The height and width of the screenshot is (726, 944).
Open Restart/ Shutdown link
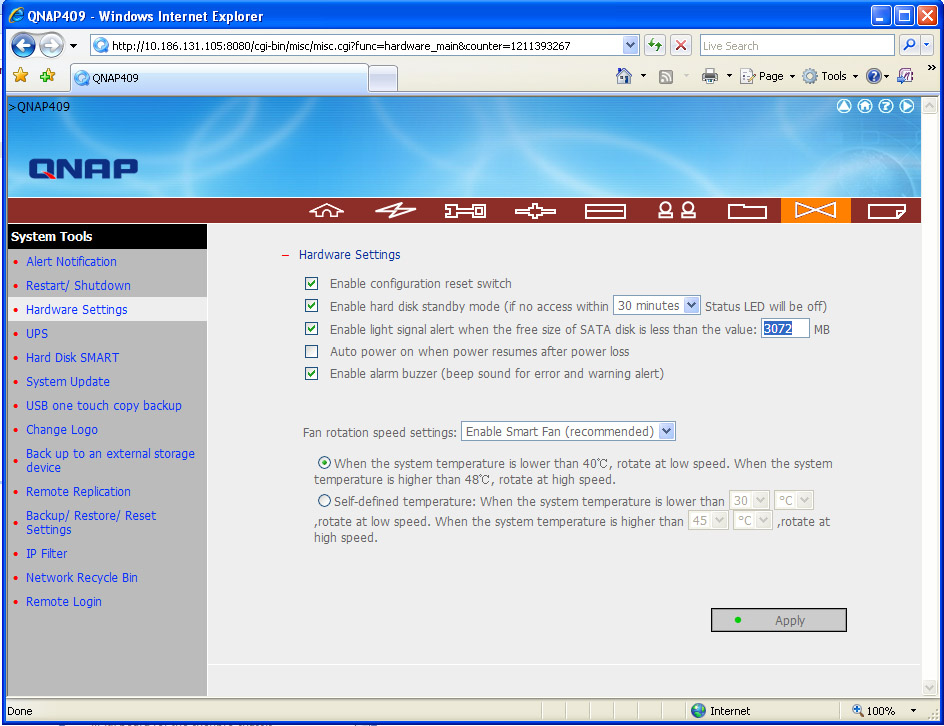coord(78,285)
